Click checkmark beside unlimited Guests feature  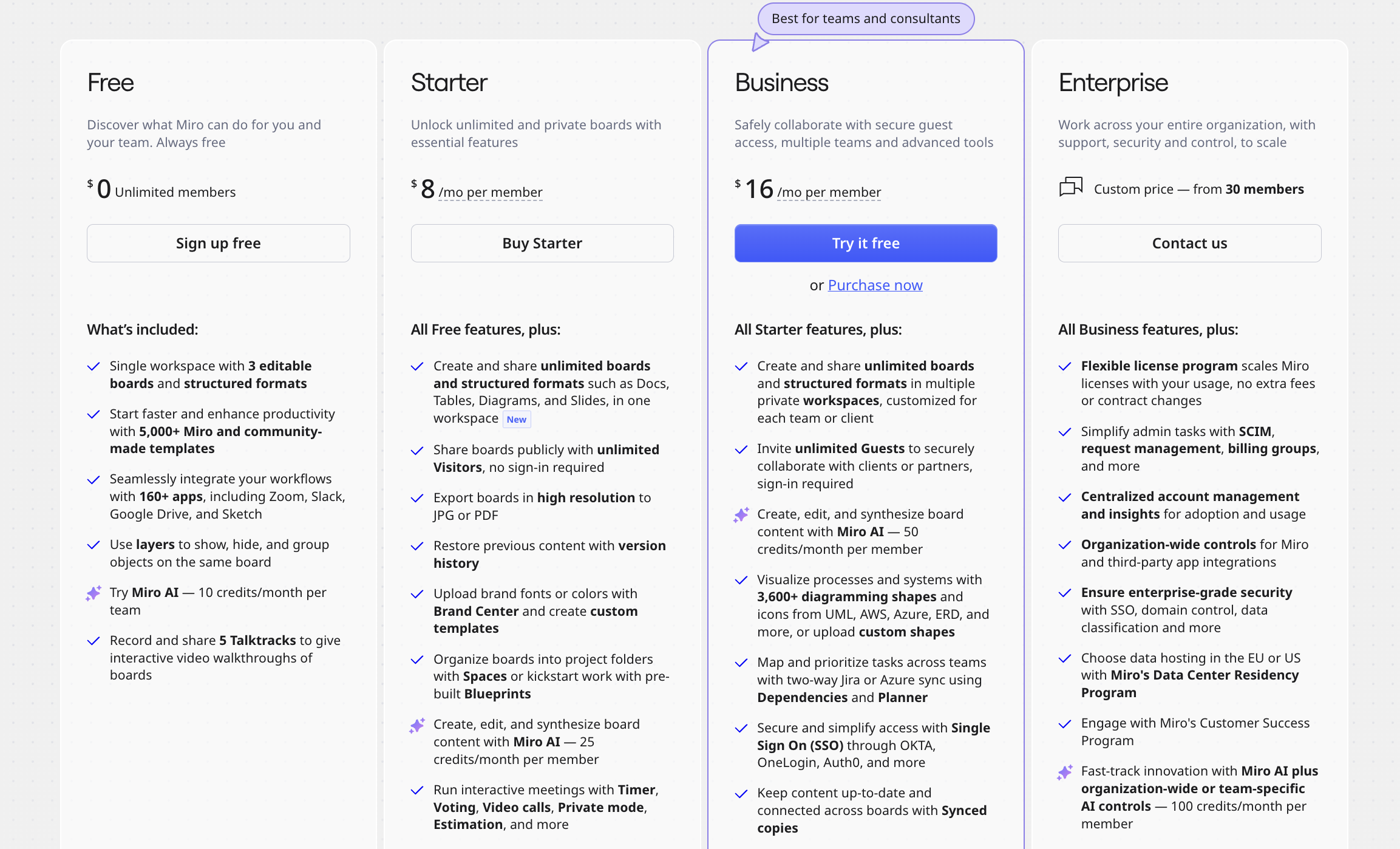pyautogui.click(x=741, y=449)
